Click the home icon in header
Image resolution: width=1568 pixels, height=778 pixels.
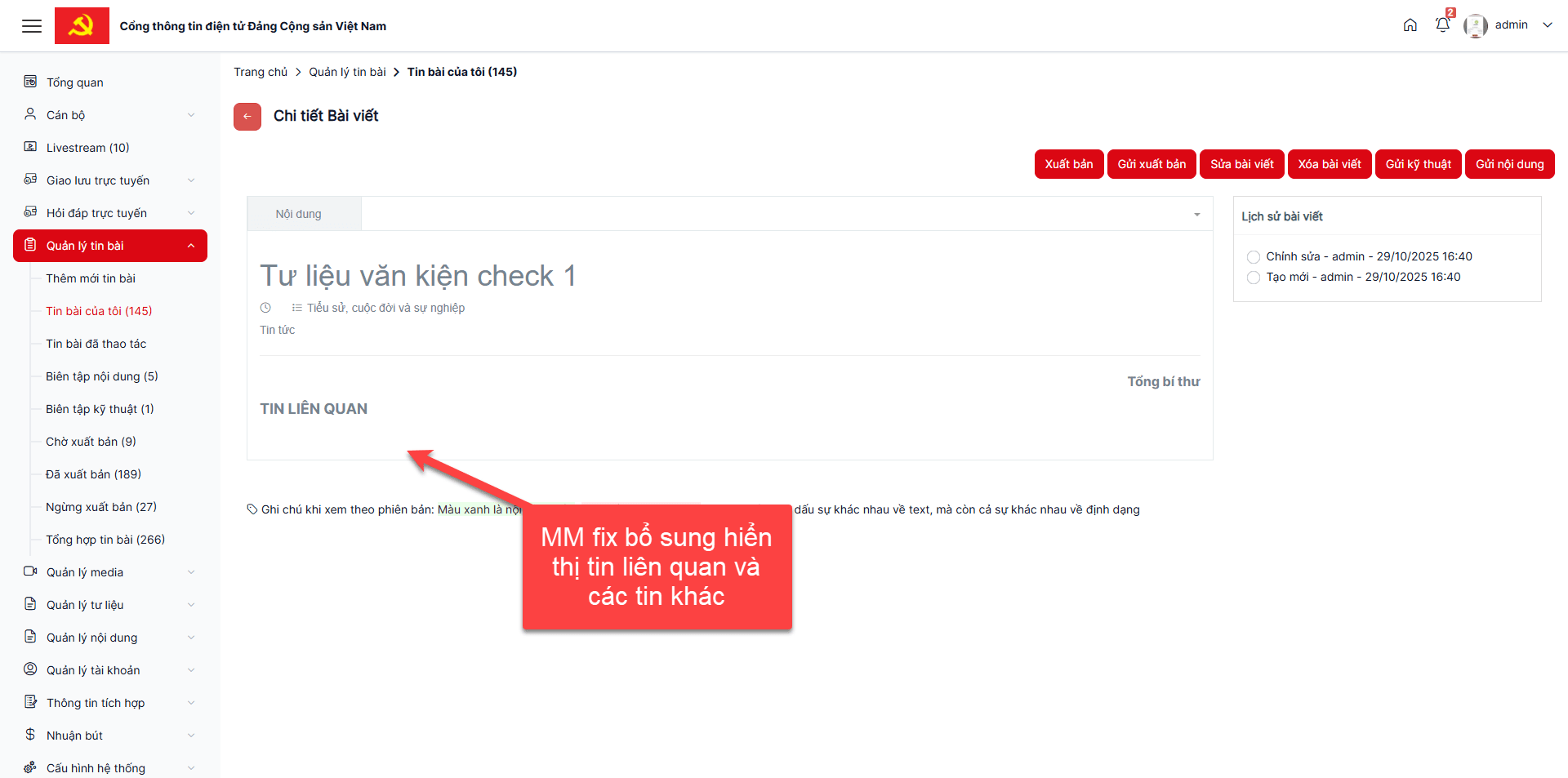[x=1410, y=25]
